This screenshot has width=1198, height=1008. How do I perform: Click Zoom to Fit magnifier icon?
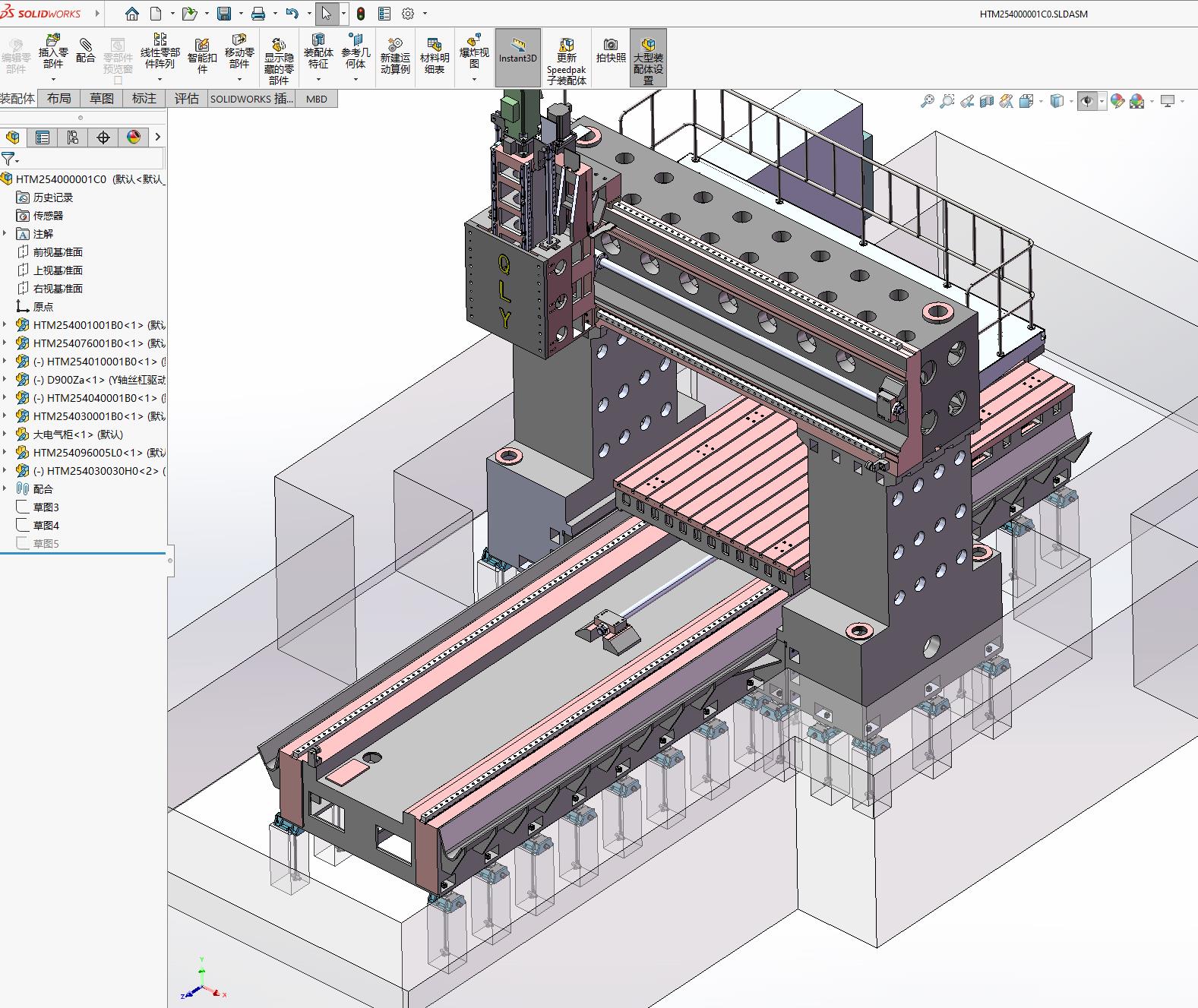click(927, 101)
